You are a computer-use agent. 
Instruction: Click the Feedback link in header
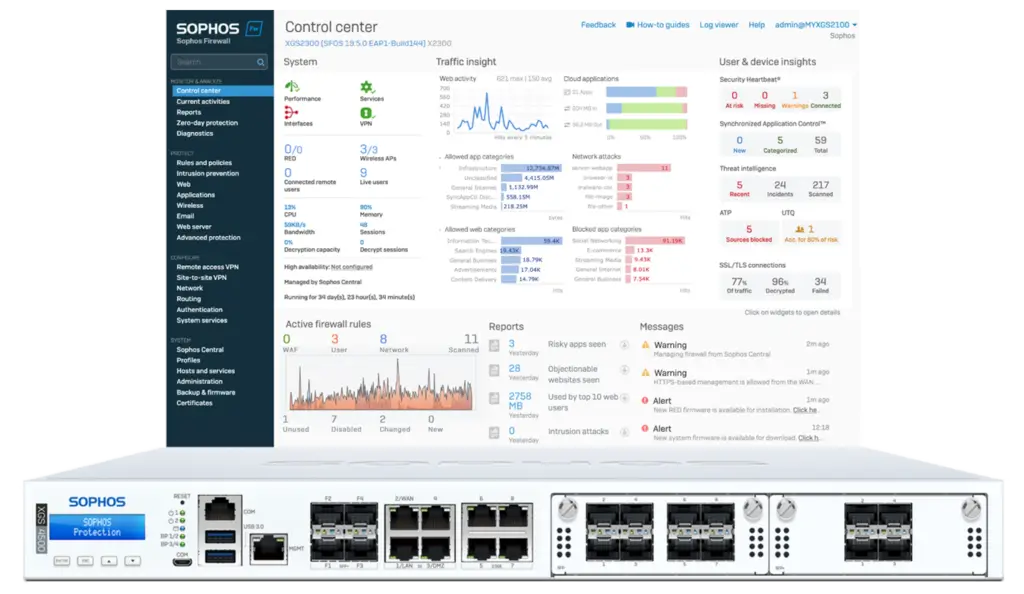598,24
